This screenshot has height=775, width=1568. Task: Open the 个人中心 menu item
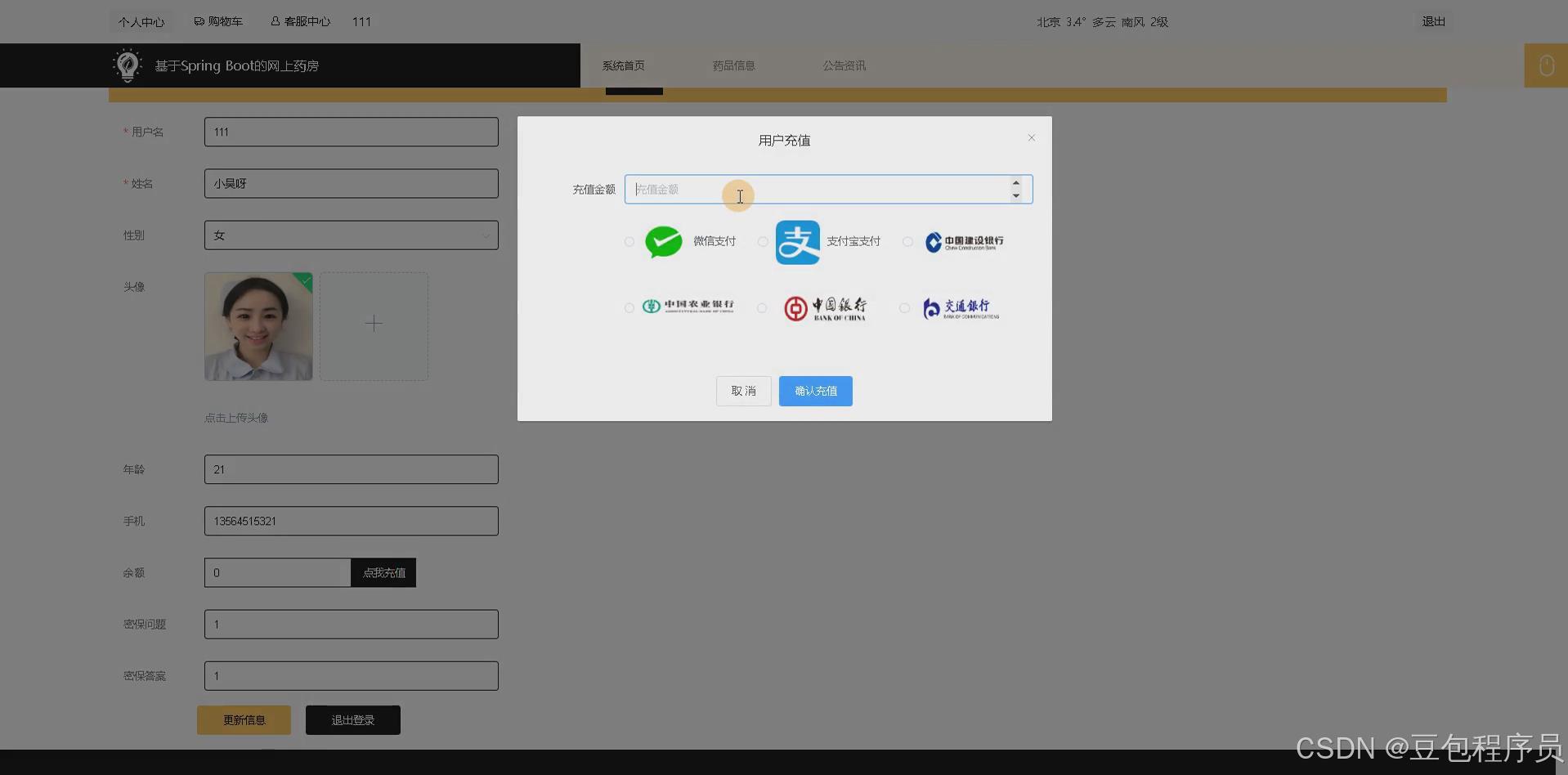141,22
